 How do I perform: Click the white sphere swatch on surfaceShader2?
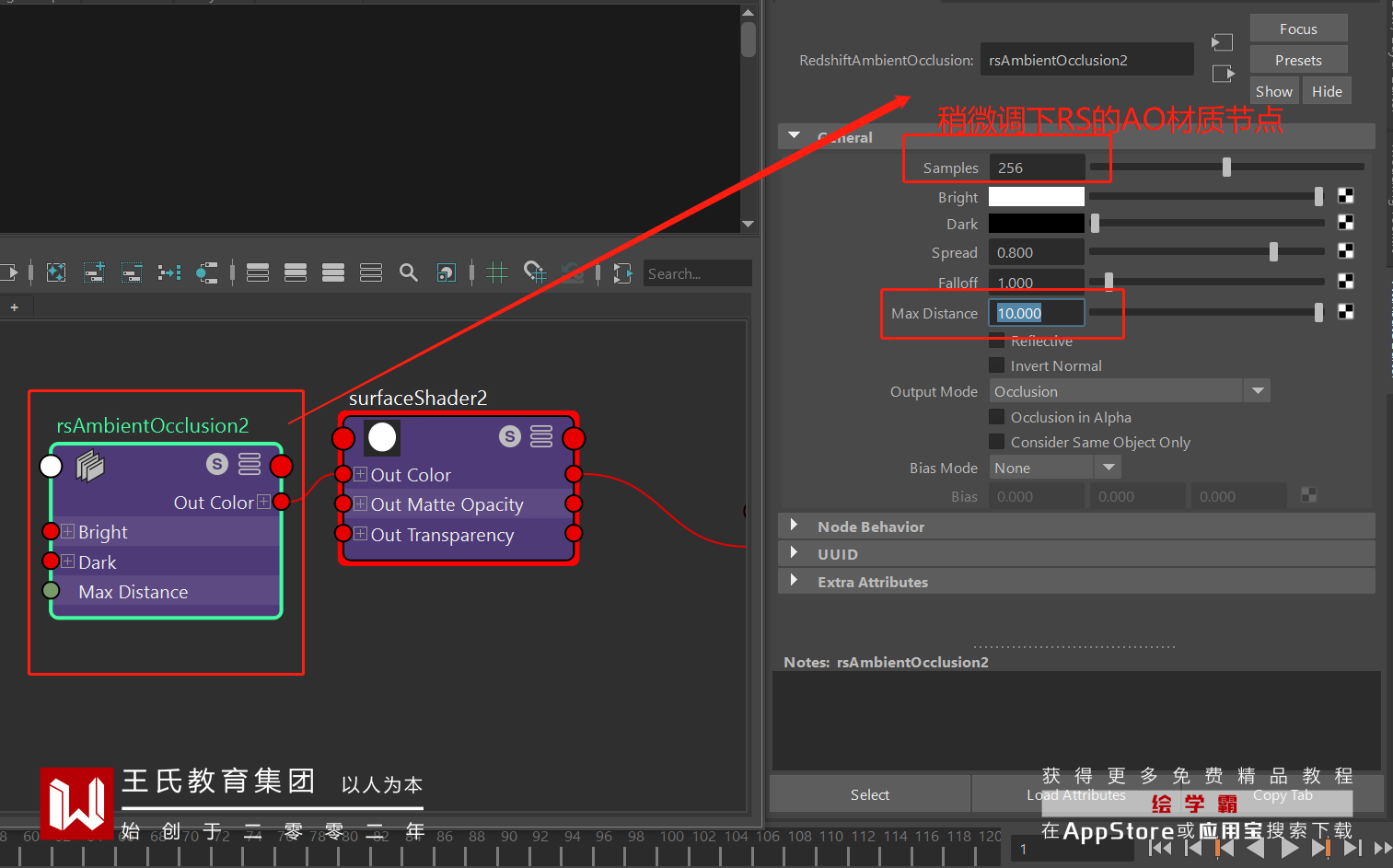pos(382,437)
